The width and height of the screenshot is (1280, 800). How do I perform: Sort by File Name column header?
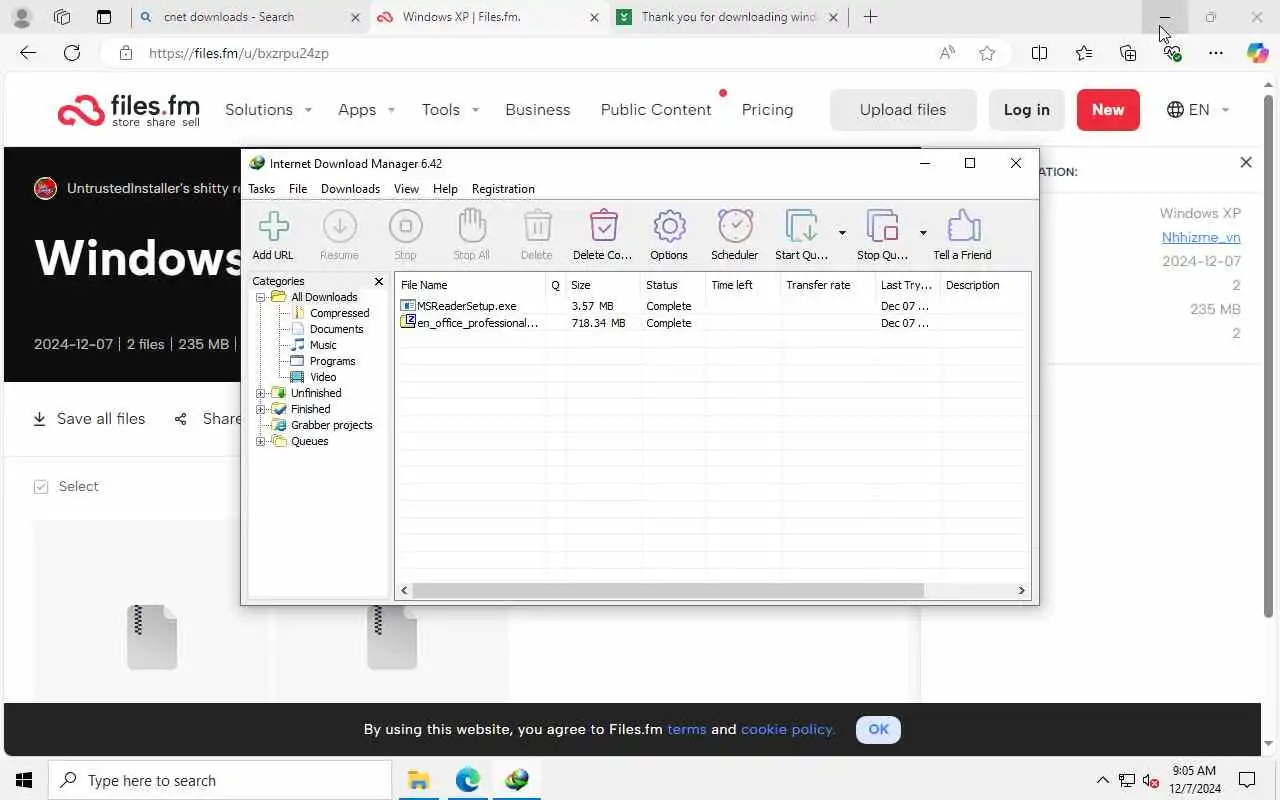tap(470, 285)
